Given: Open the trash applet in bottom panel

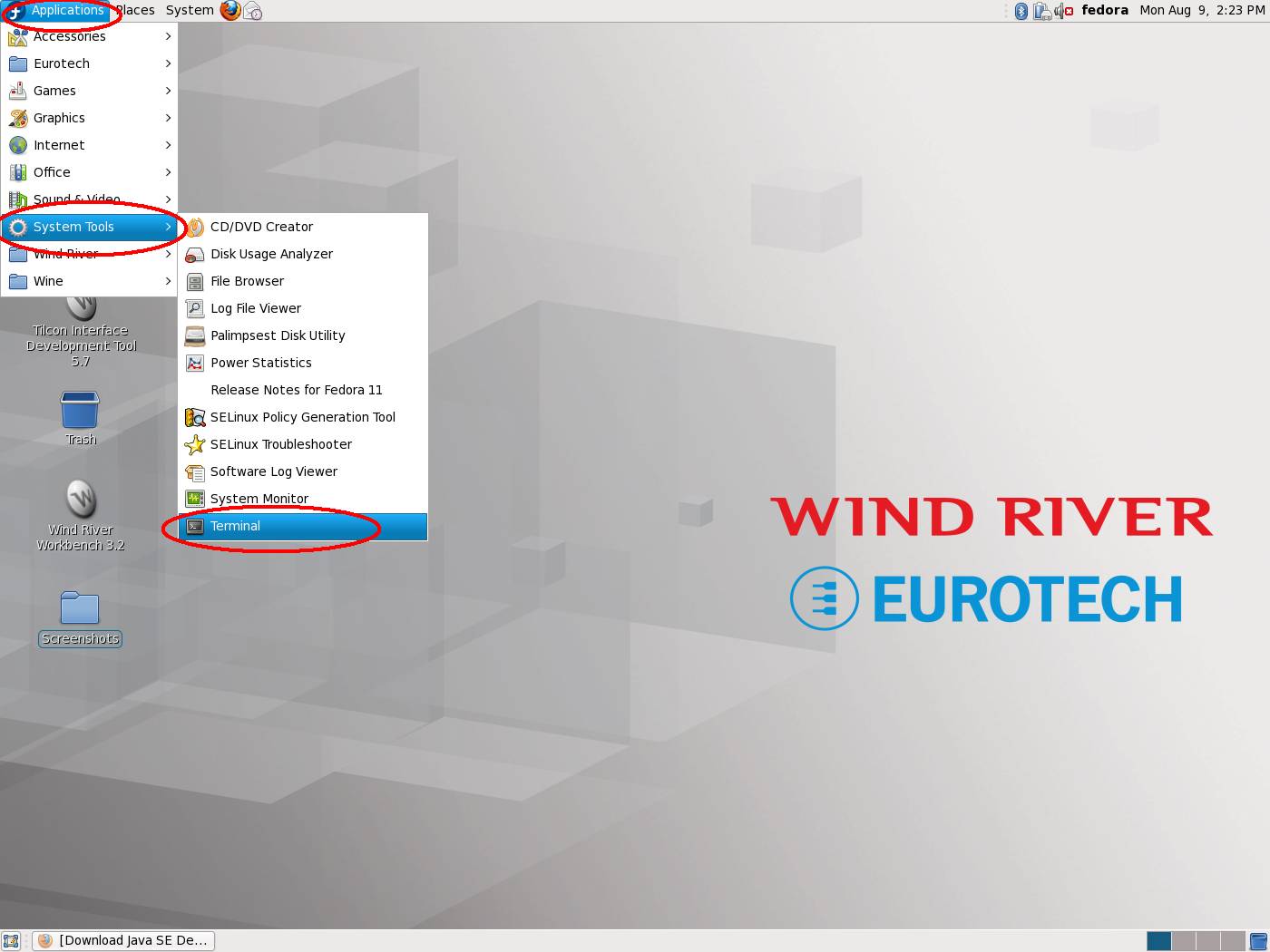Looking at the screenshot, I should pos(1258,941).
